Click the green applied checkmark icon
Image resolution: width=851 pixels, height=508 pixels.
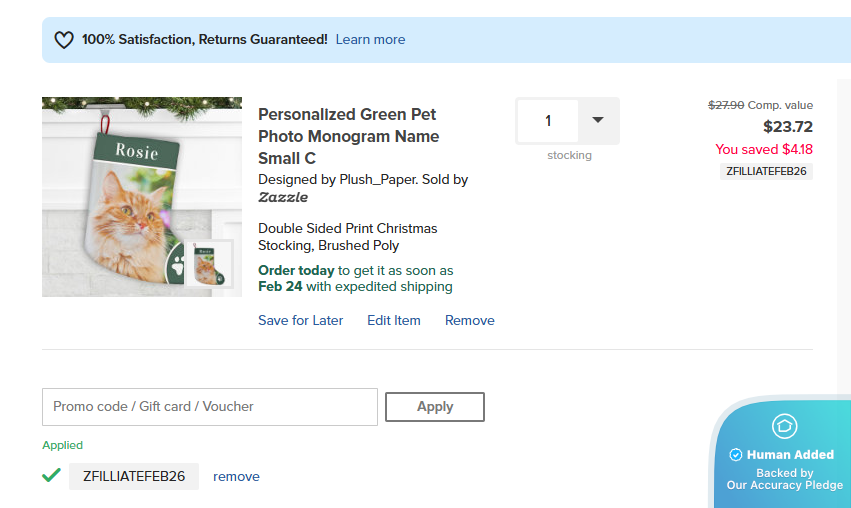[x=51, y=475]
